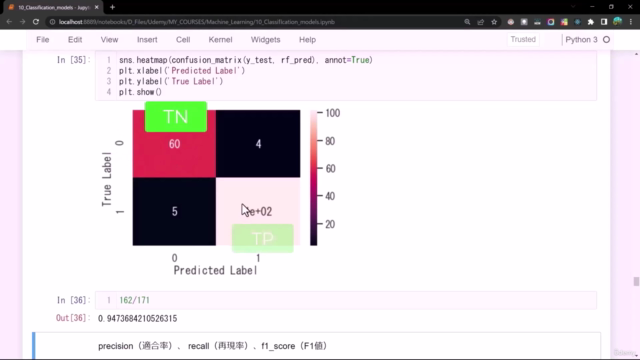Open the View menu
The image size is (640, 360).
pos(109,40)
